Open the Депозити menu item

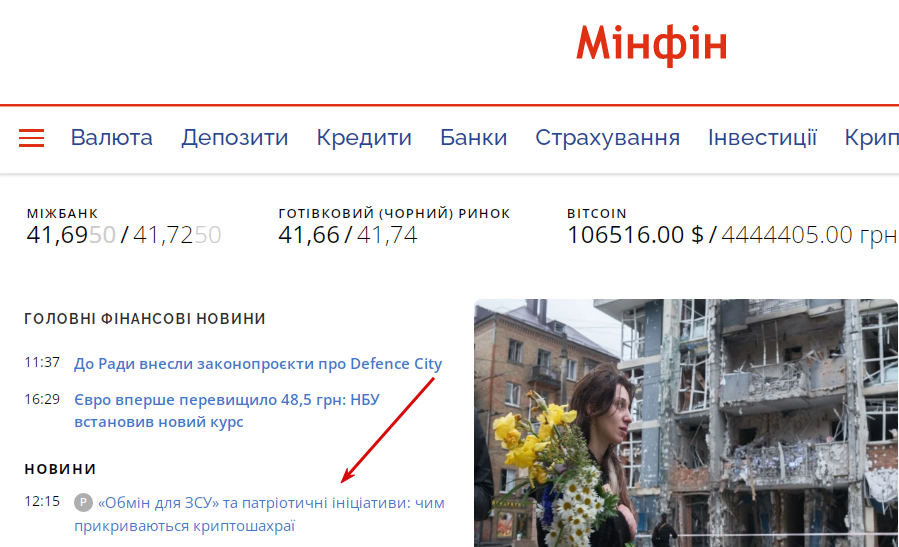(x=234, y=138)
